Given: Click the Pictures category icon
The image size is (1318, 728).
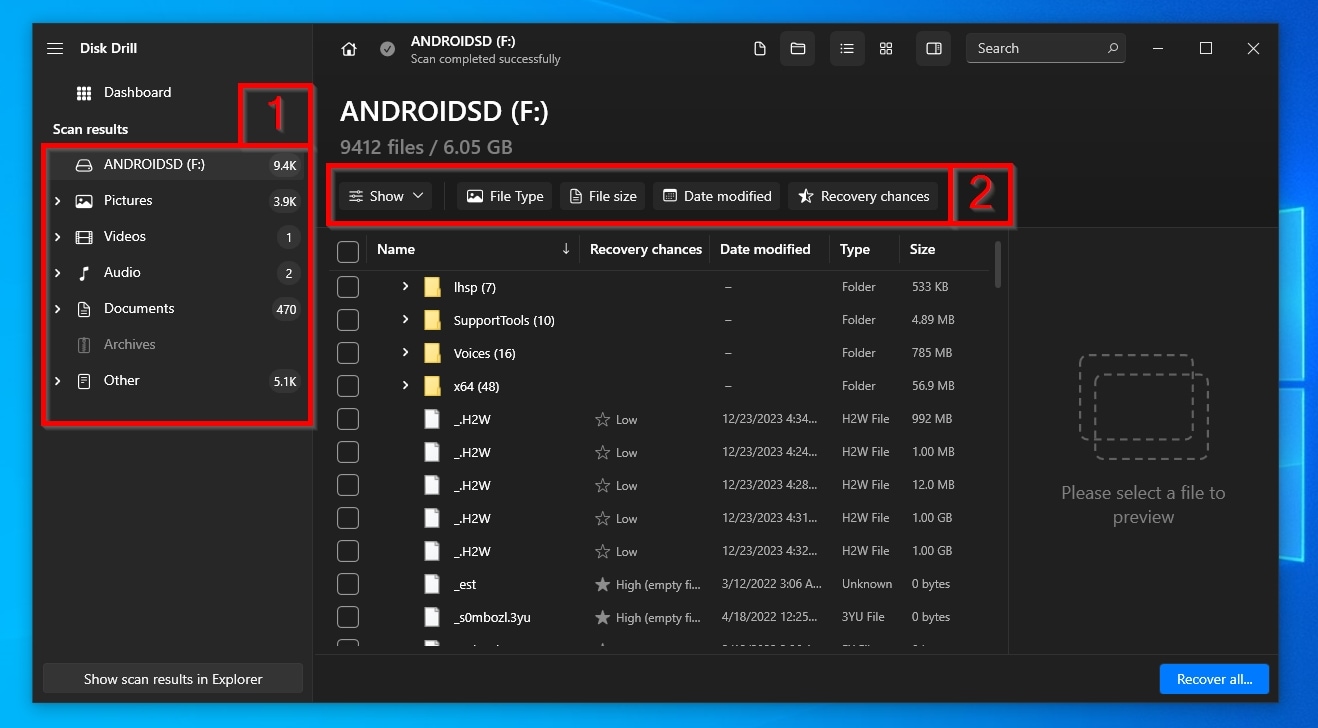Looking at the screenshot, I should pos(84,201).
